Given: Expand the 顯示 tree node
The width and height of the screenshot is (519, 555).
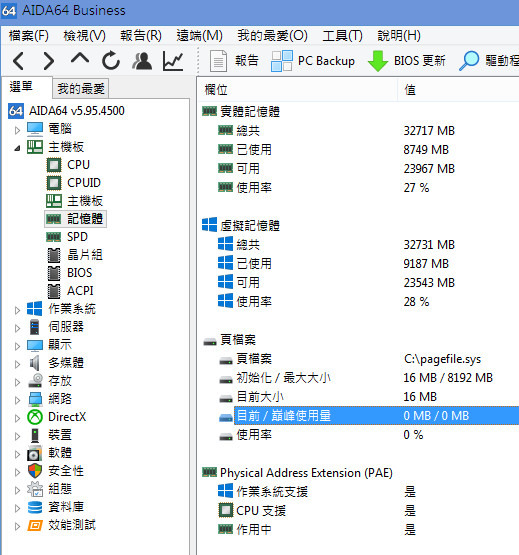Looking at the screenshot, I should (17, 346).
